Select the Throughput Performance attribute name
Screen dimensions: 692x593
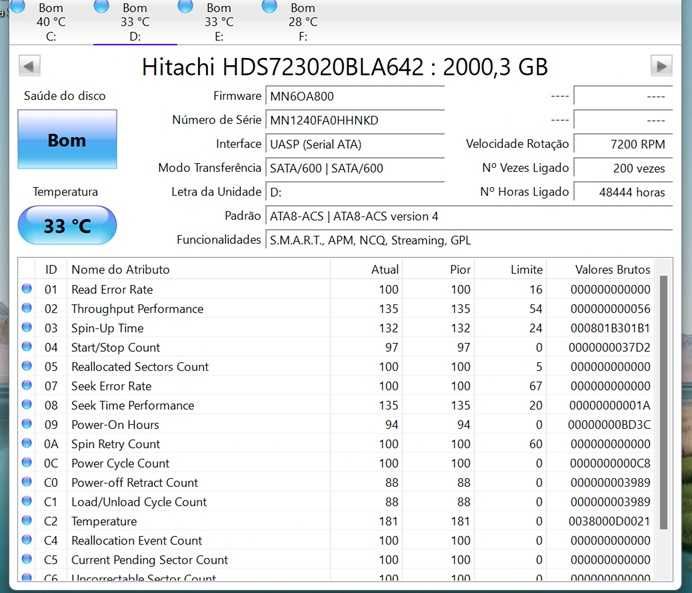coord(137,309)
